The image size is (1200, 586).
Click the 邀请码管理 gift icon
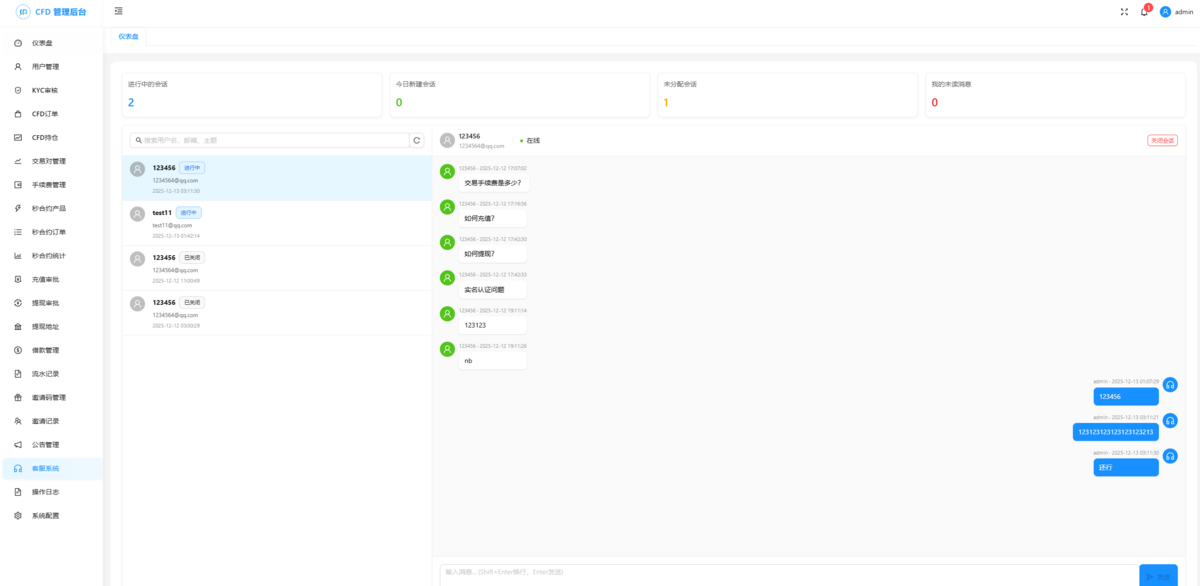tap(18, 397)
